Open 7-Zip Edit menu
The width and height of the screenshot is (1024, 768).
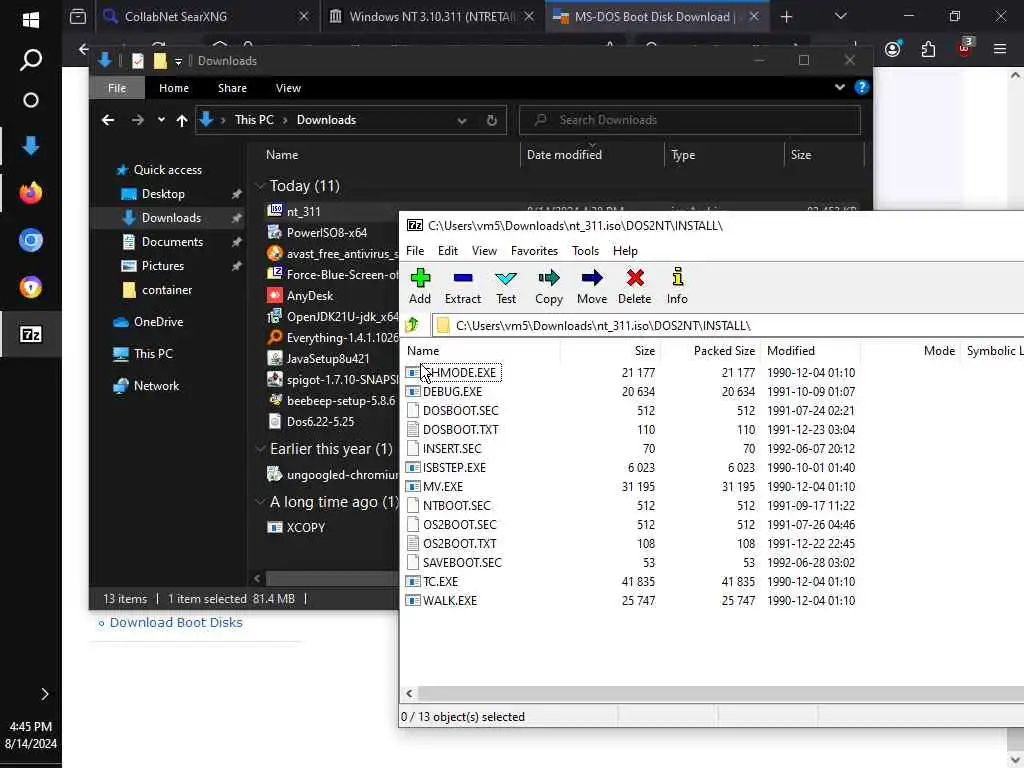(x=447, y=251)
